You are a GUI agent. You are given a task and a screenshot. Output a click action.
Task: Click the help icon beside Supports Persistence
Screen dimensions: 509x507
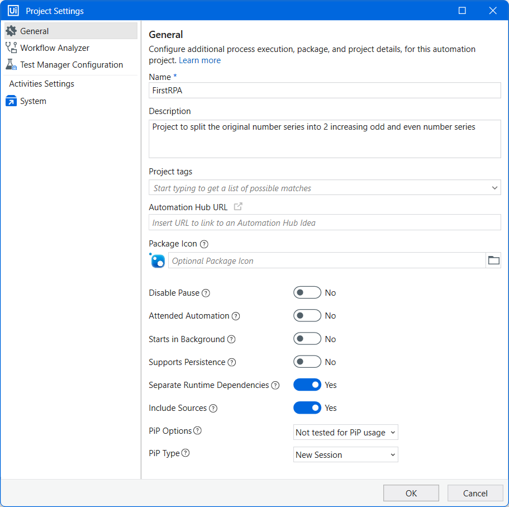(x=232, y=362)
